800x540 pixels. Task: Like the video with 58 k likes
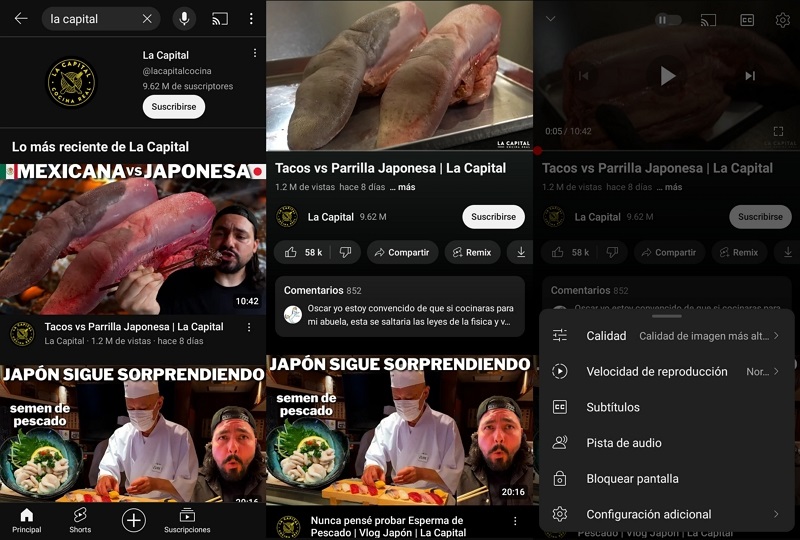[303, 252]
